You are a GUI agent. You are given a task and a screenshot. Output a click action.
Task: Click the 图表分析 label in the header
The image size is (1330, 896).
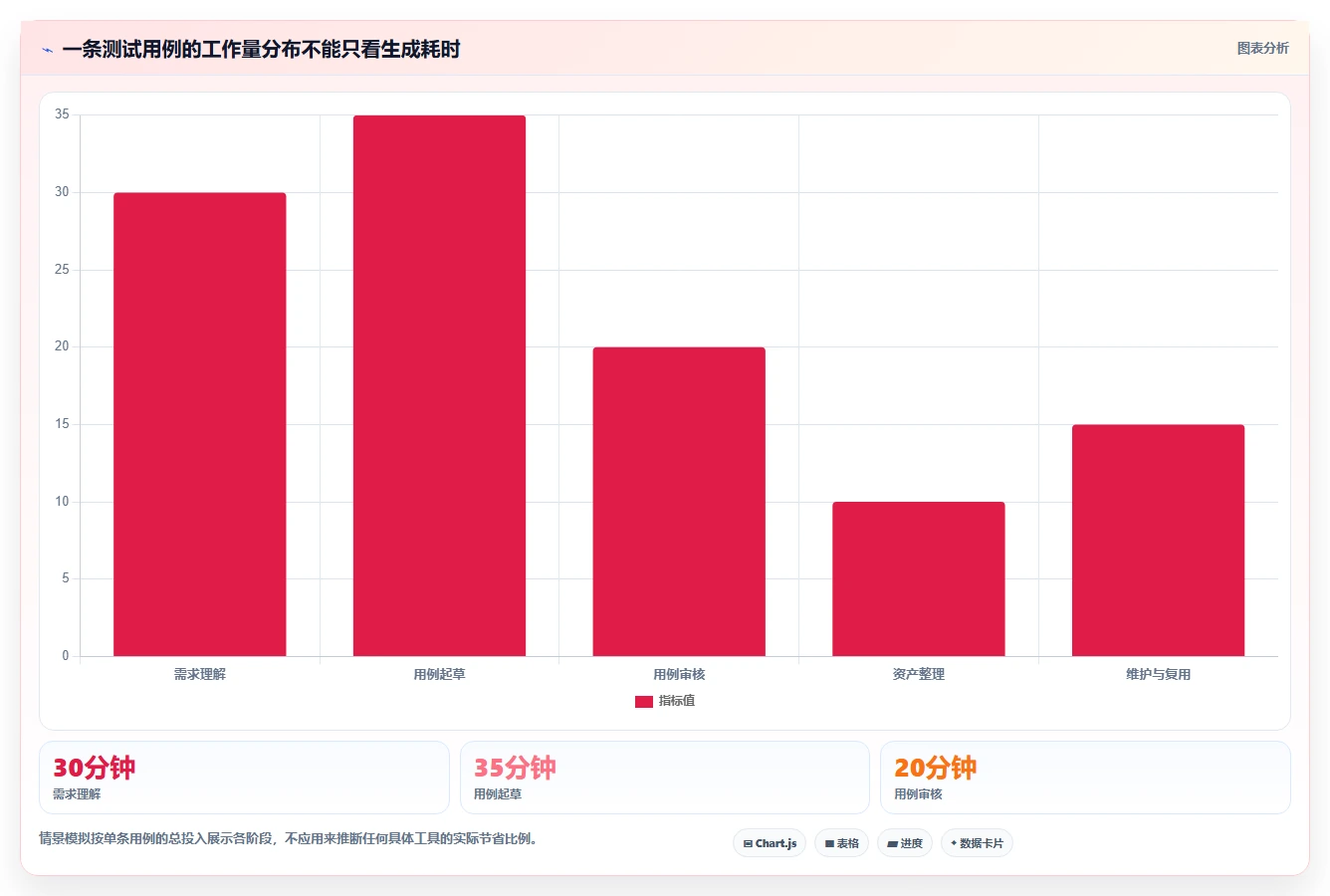(1262, 48)
